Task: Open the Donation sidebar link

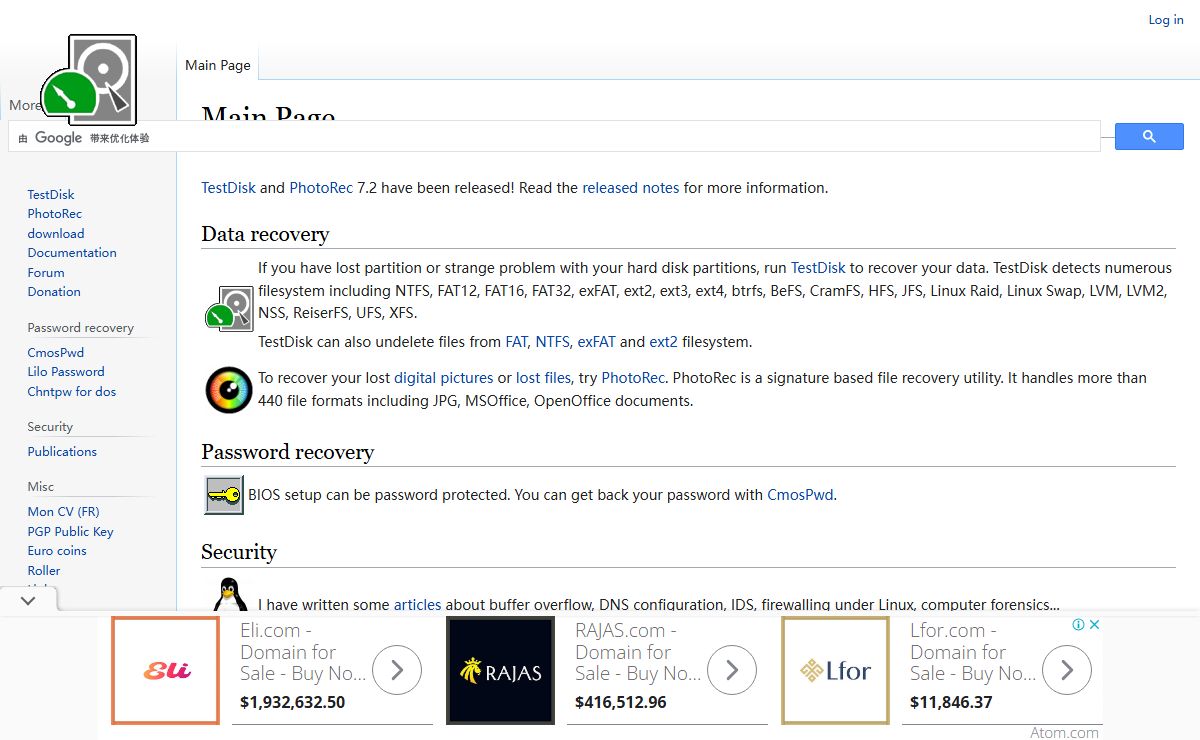Action: pyautogui.click(x=54, y=292)
